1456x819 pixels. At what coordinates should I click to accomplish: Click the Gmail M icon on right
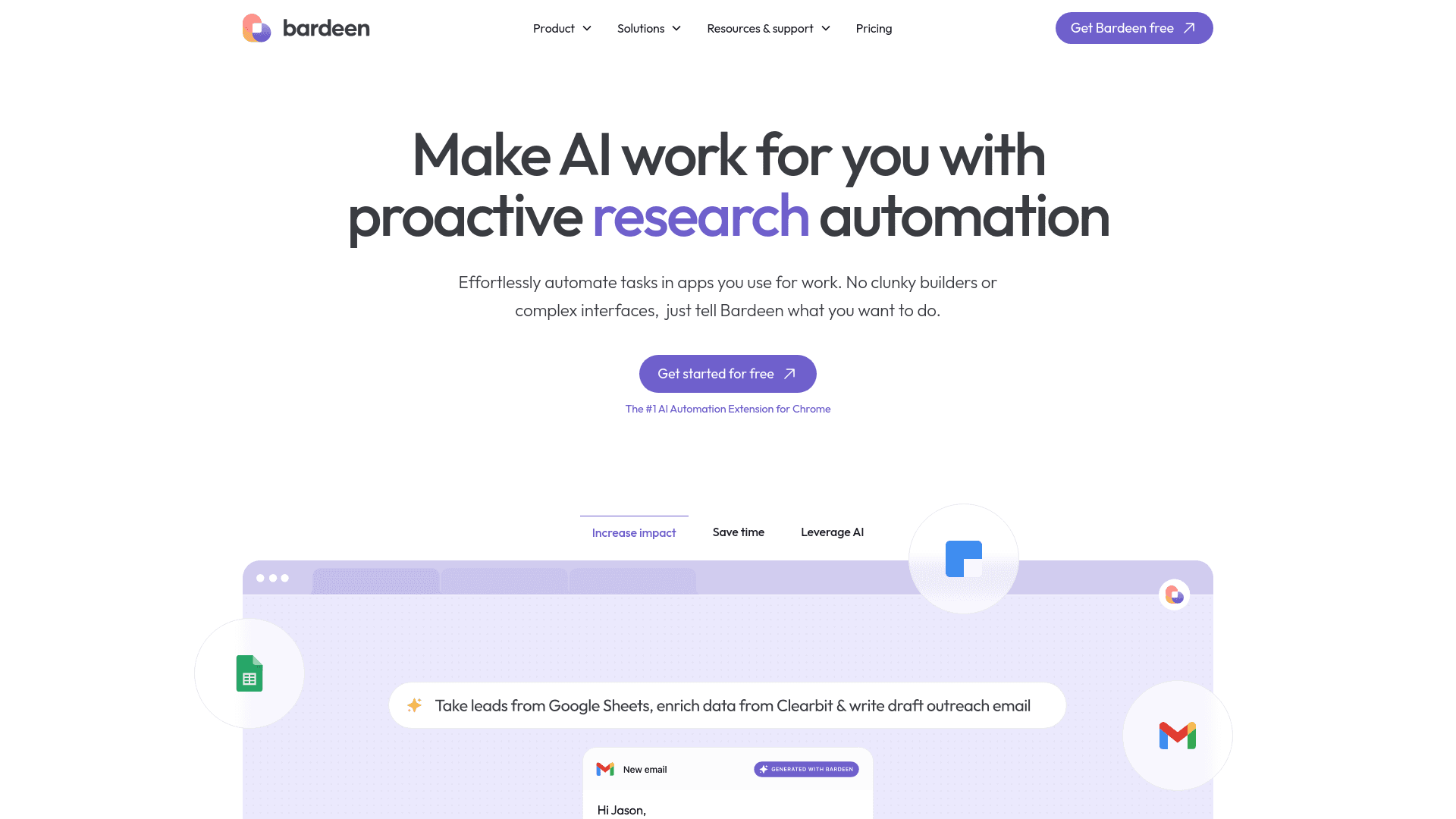click(1177, 736)
